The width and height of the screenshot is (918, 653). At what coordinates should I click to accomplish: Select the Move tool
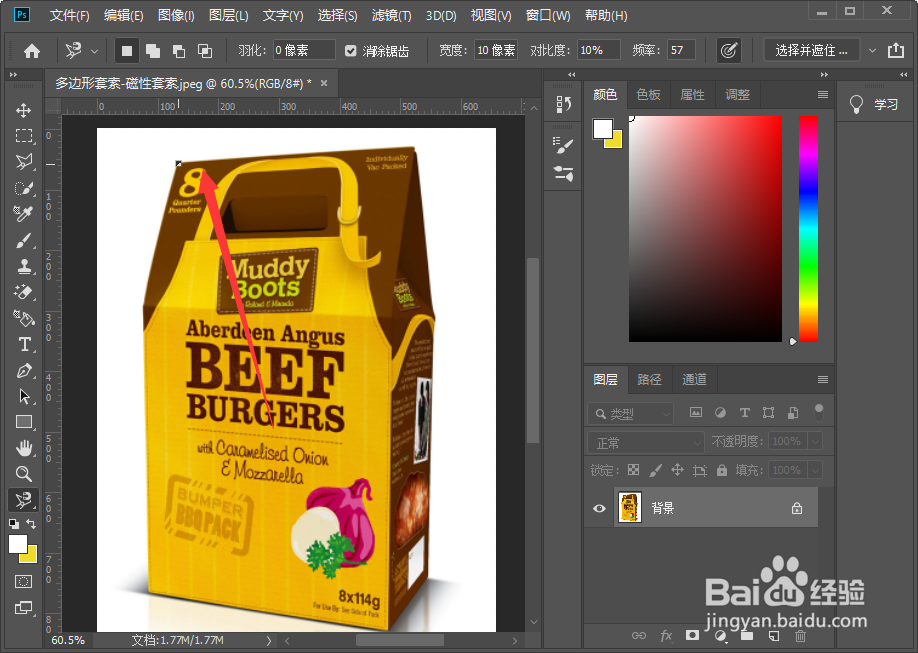(23, 110)
